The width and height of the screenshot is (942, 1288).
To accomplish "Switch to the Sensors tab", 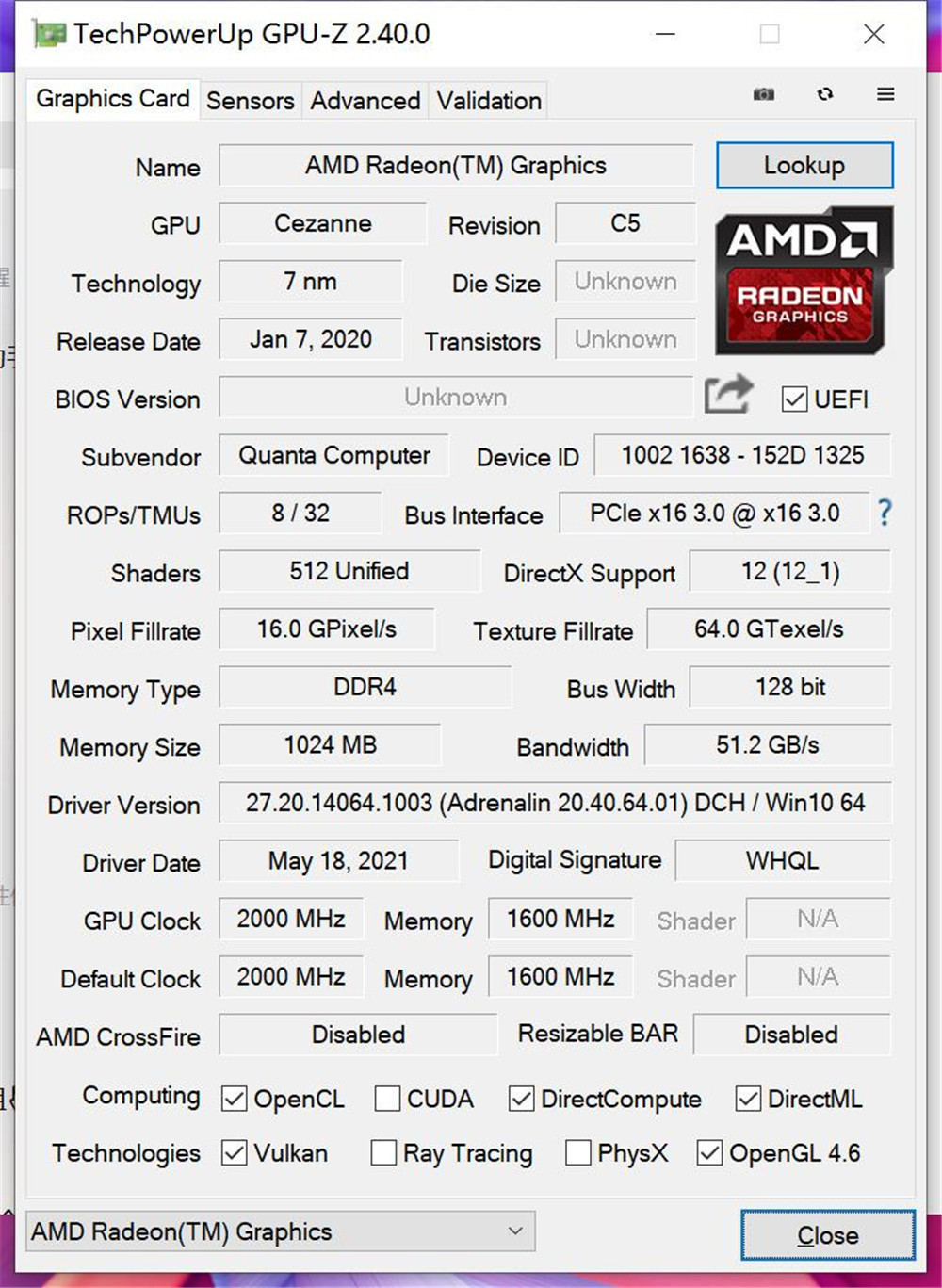I will (250, 101).
